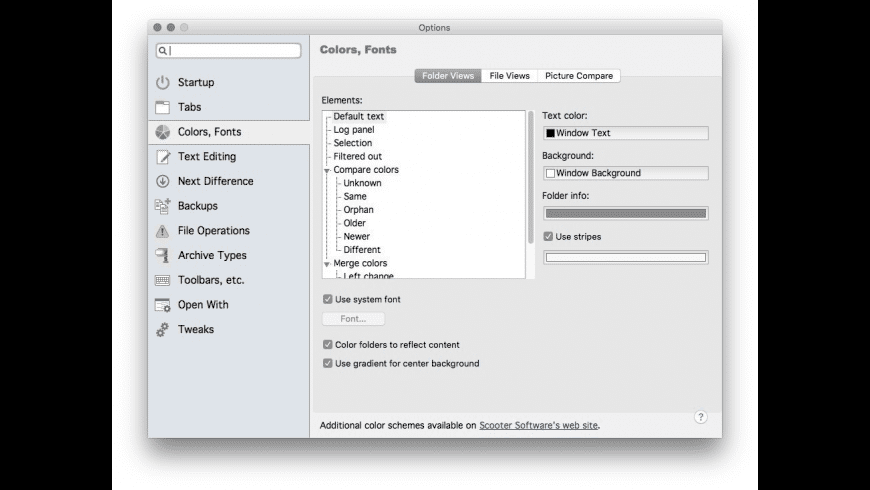Screen dimensions: 870x490
Task: Select Unknown under Compare colors
Action: point(362,183)
